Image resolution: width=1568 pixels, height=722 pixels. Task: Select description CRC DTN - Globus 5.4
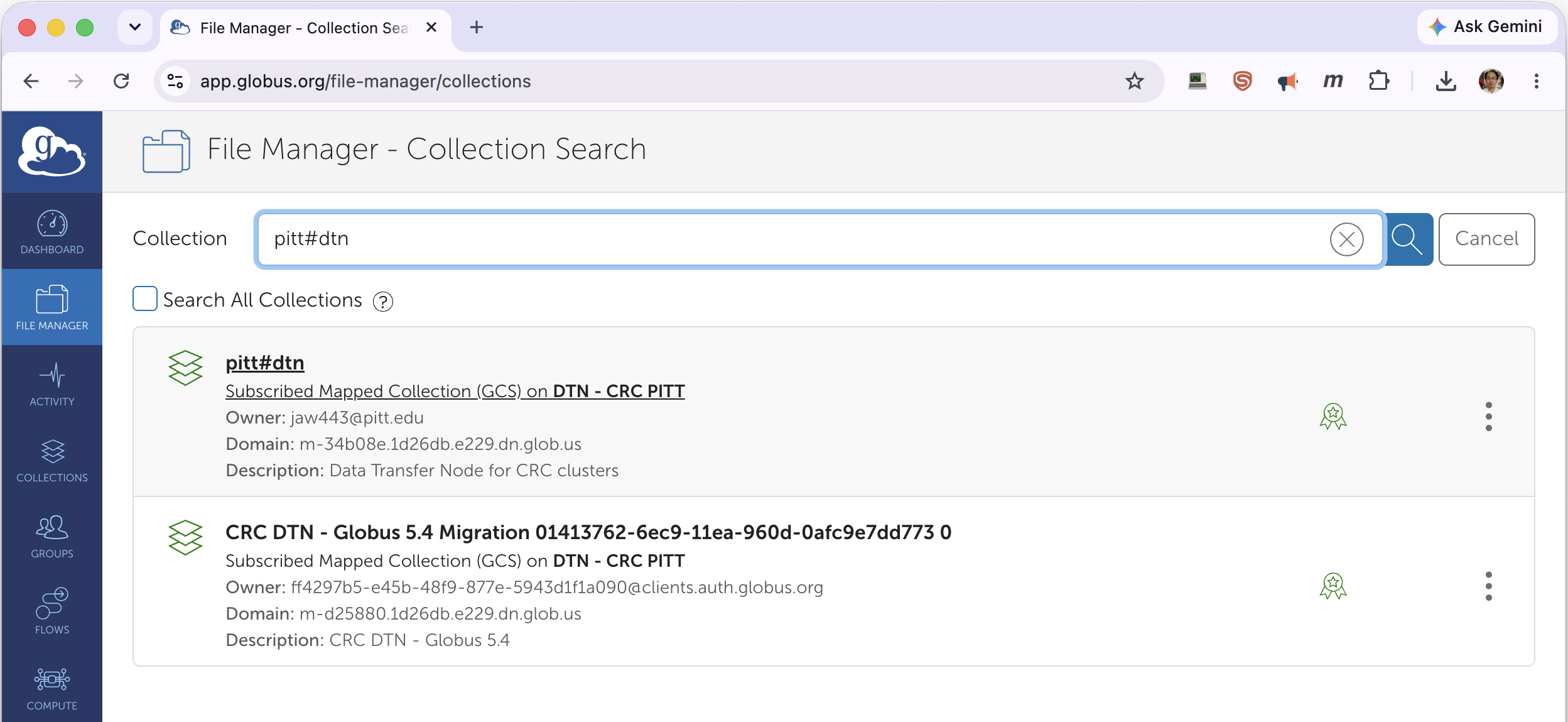419,640
